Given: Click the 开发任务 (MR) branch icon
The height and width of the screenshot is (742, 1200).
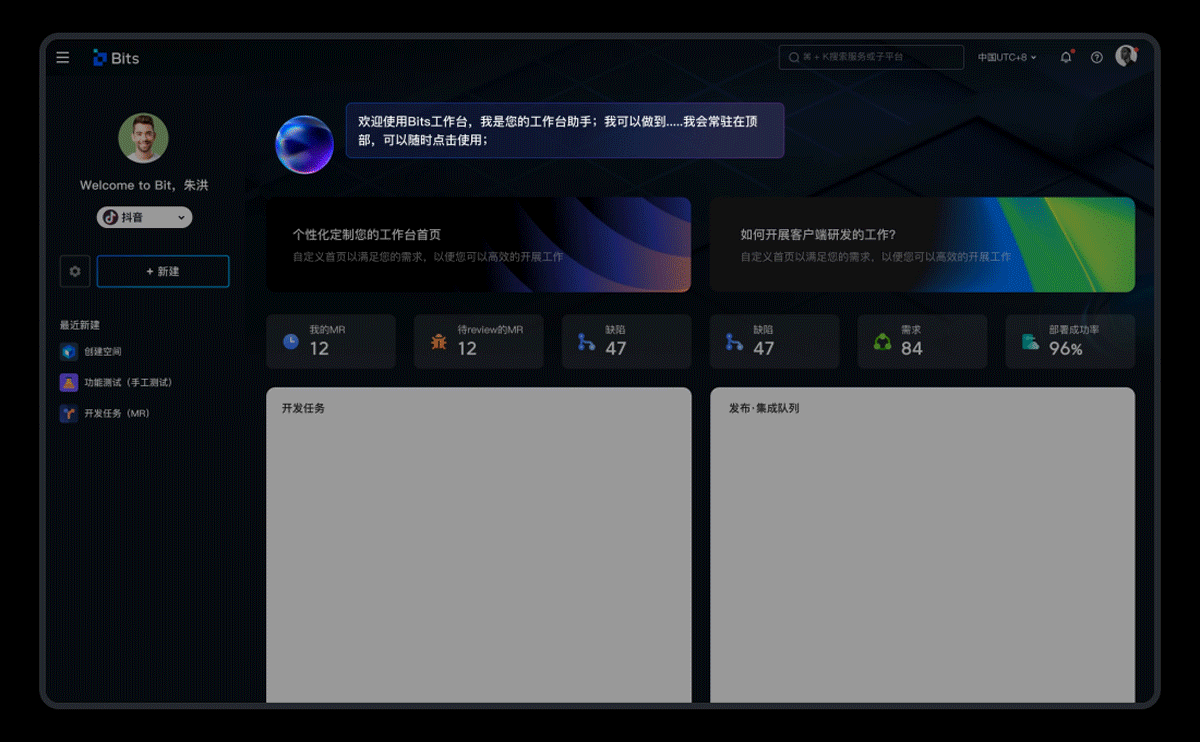Looking at the screenshot, I should [68, 413].
